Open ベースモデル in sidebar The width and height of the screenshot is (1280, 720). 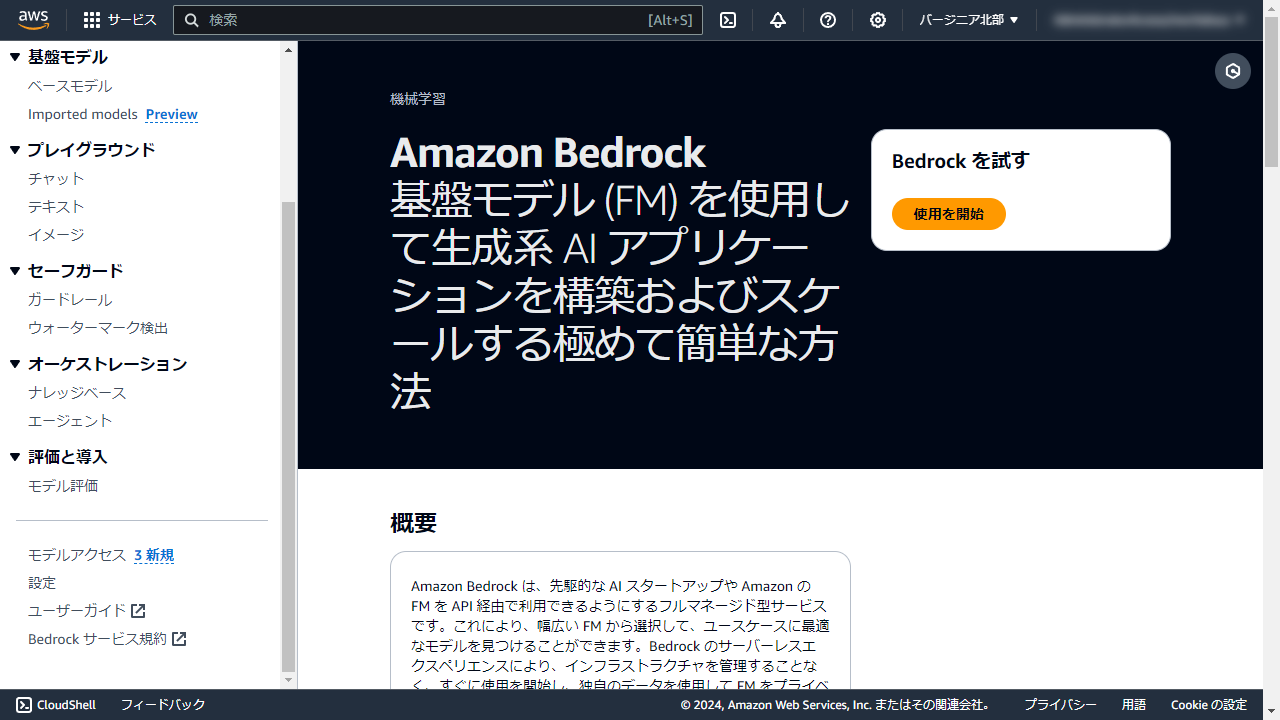coord(70,86)
